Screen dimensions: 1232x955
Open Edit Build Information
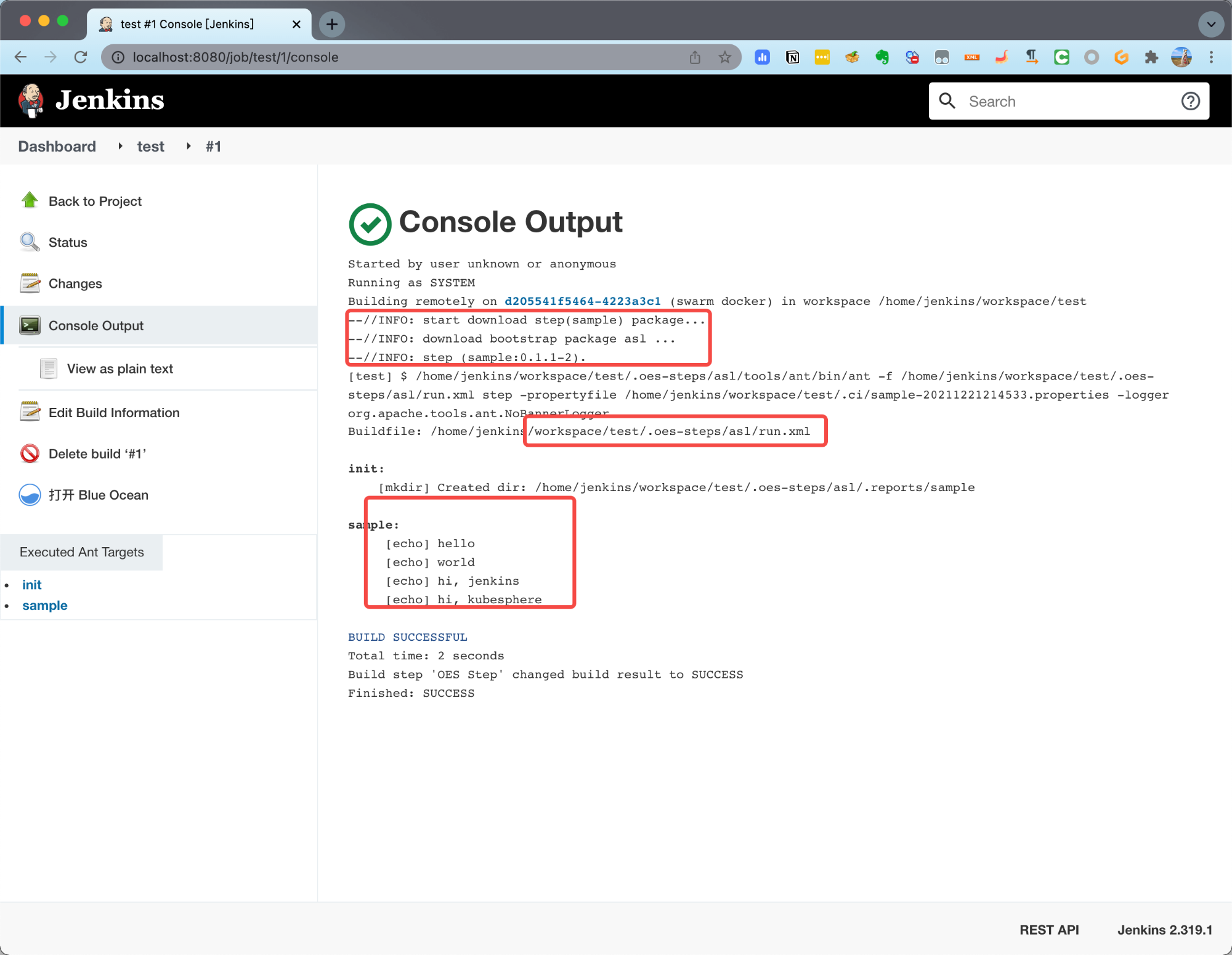[x=114, y=412]
